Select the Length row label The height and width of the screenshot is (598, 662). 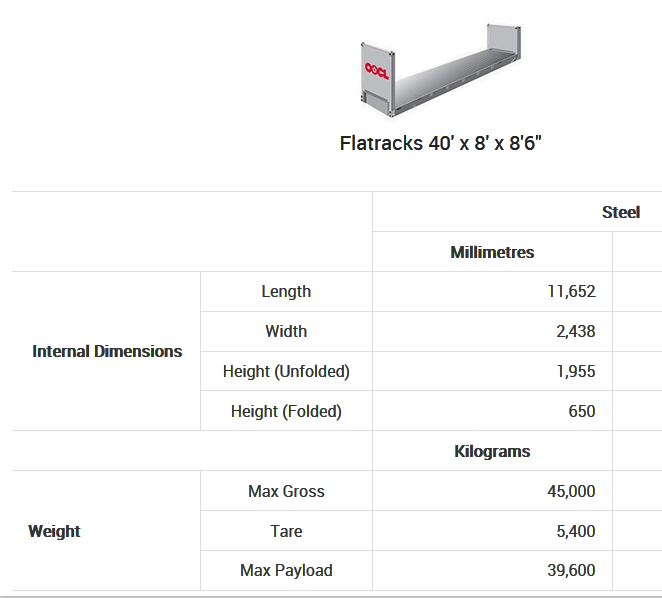pos(286,291)
